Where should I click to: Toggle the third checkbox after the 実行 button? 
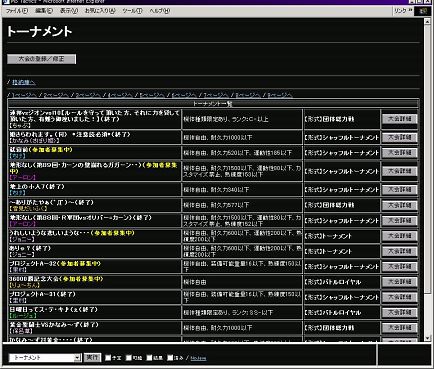(x=149, y=358)
